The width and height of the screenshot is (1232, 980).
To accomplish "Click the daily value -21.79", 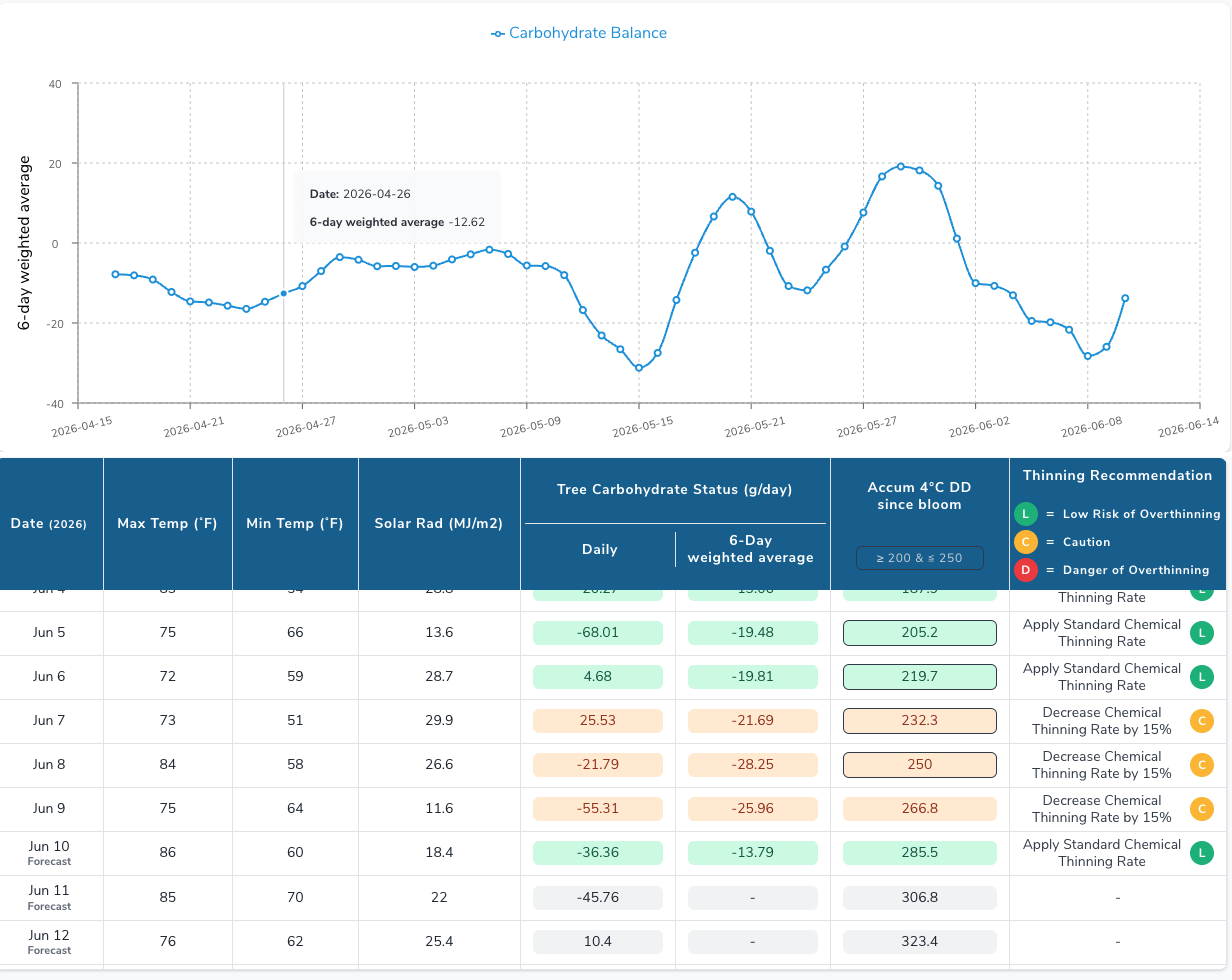I will (598, 765).
